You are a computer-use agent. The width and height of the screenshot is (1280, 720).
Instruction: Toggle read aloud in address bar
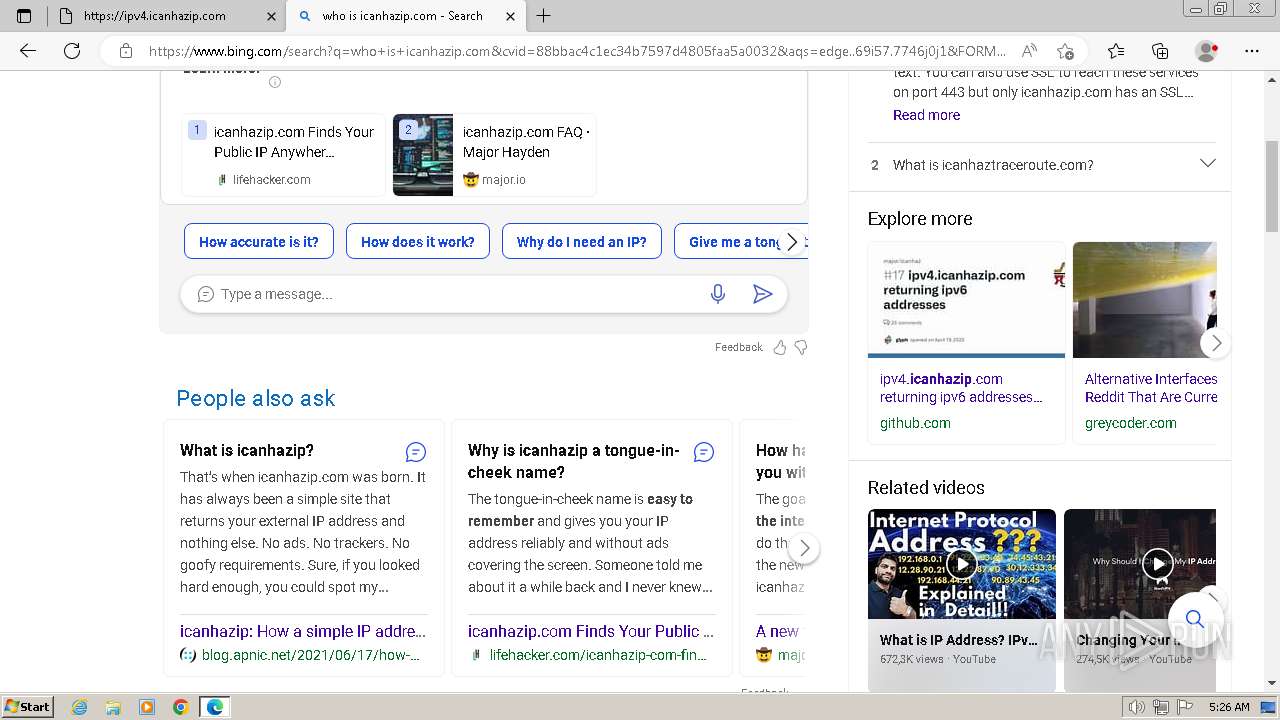coord(1028,51)
